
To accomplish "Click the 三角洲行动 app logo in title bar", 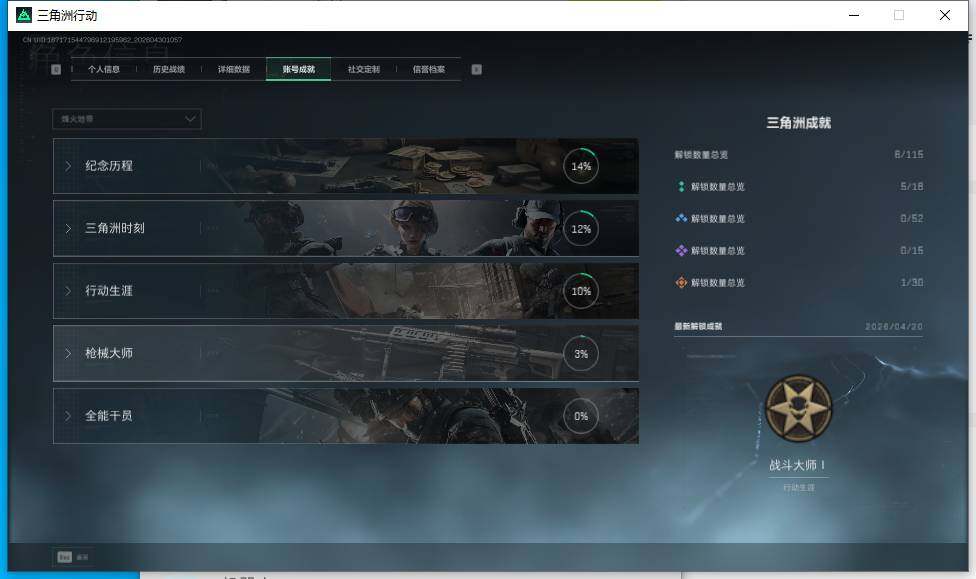I will (x=24, y=15).
